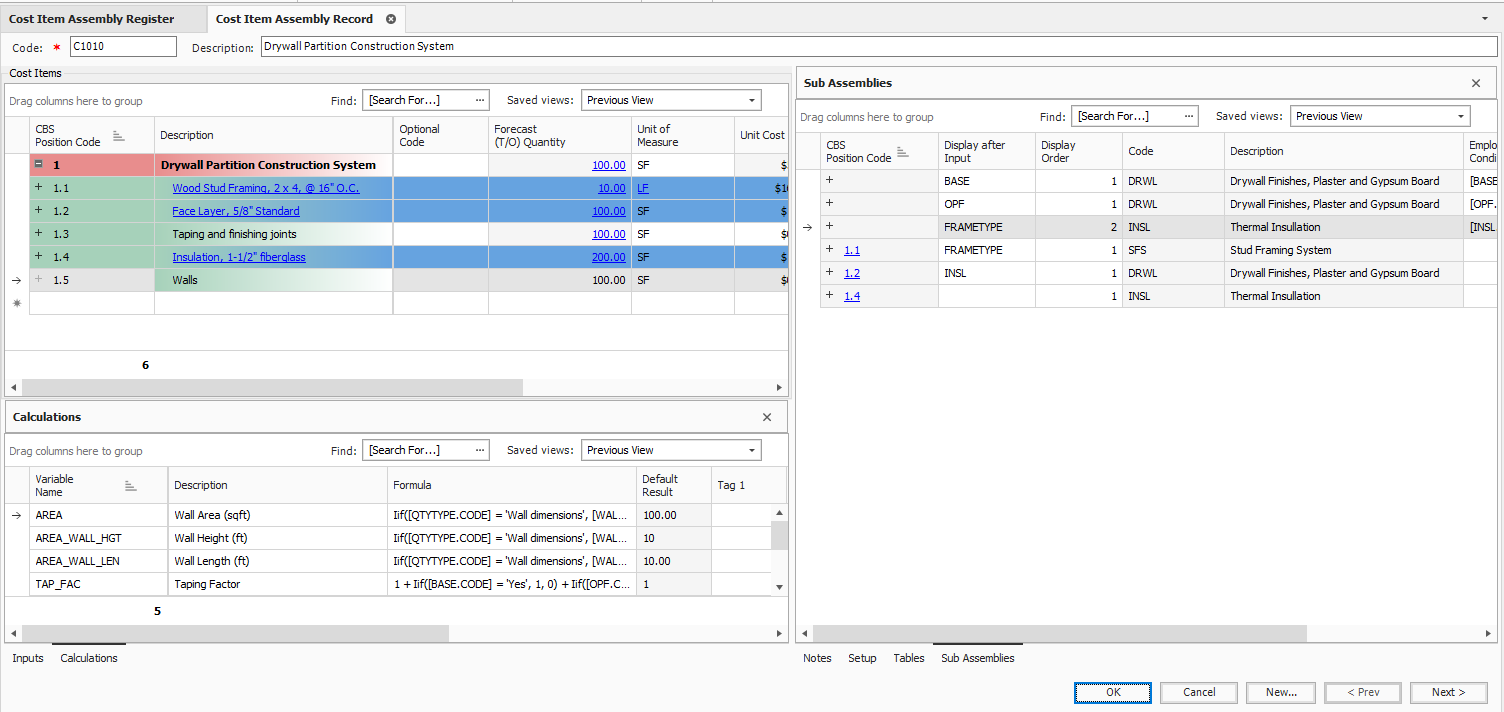Image resolution: width=1504 pixels, height=712 pixels.
Task: Open Saved views dropdown in Sub Assemblies
Action: click(x=1460, y=116)
